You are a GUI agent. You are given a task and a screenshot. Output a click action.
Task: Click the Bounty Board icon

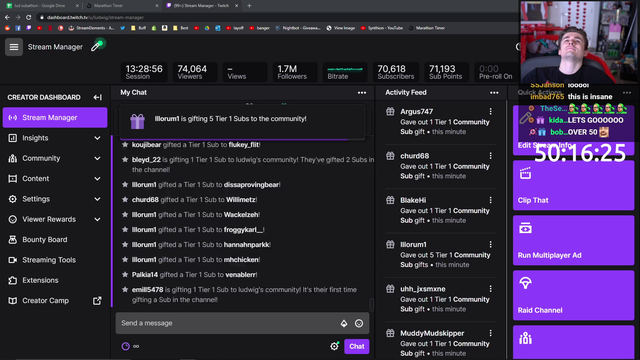[x=13, y=240]
